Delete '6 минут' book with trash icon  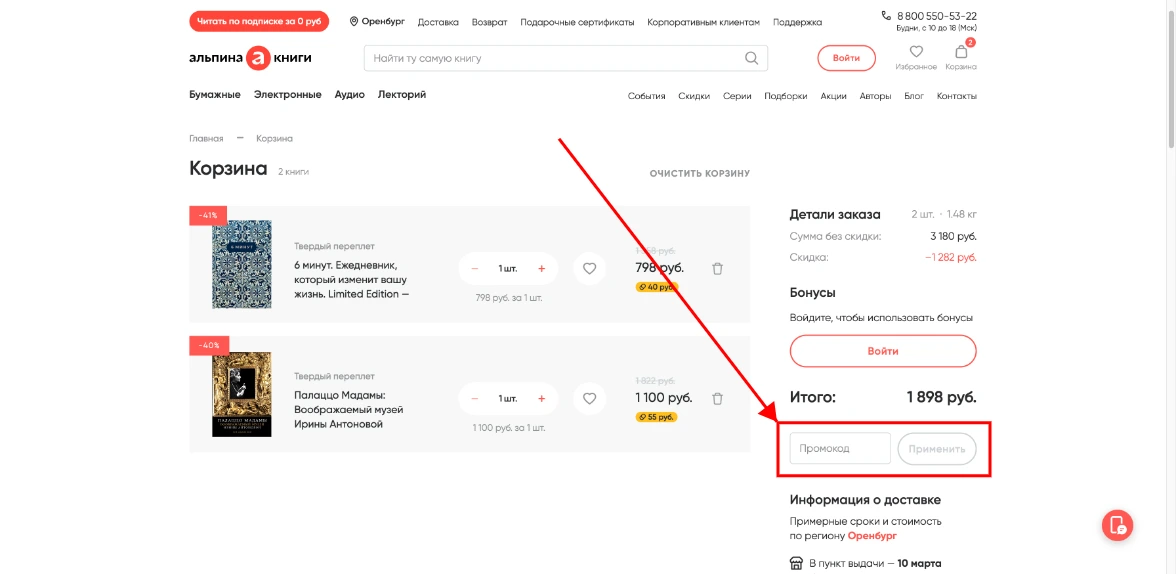717,268
